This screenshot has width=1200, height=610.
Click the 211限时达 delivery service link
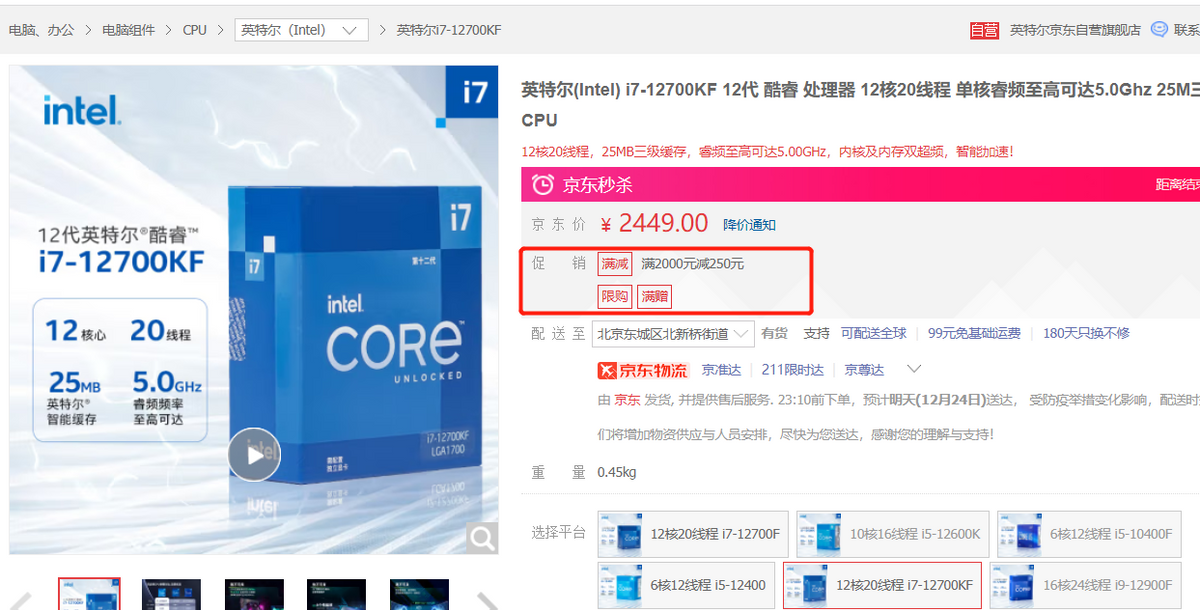tap(793, 370)
